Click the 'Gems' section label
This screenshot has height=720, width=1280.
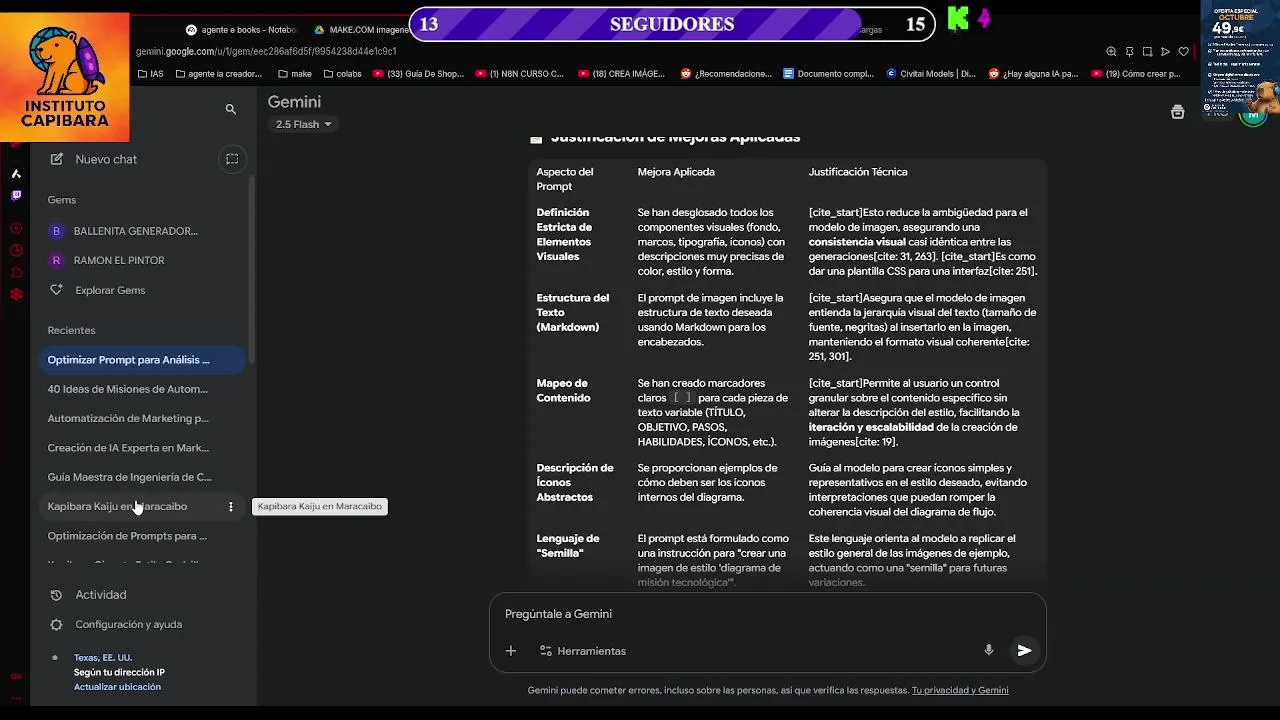[x=61, y=200]
